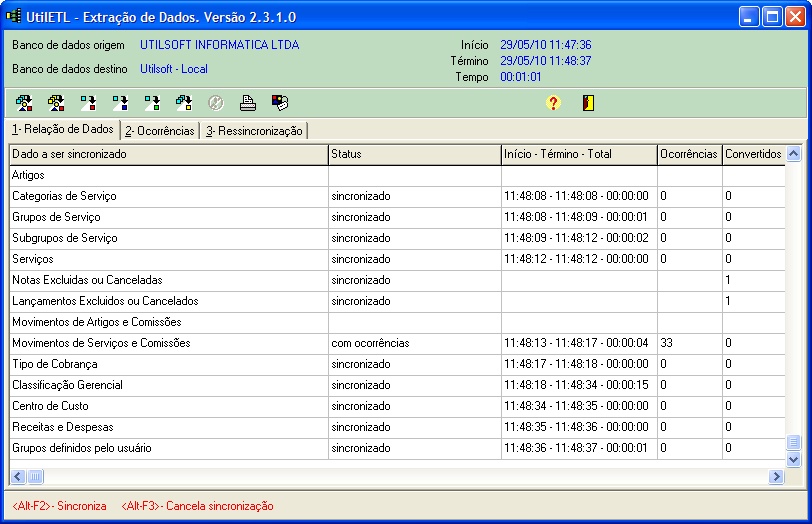
Task: Click the vertical scrollbar down arrow
Action: [793, 459]
